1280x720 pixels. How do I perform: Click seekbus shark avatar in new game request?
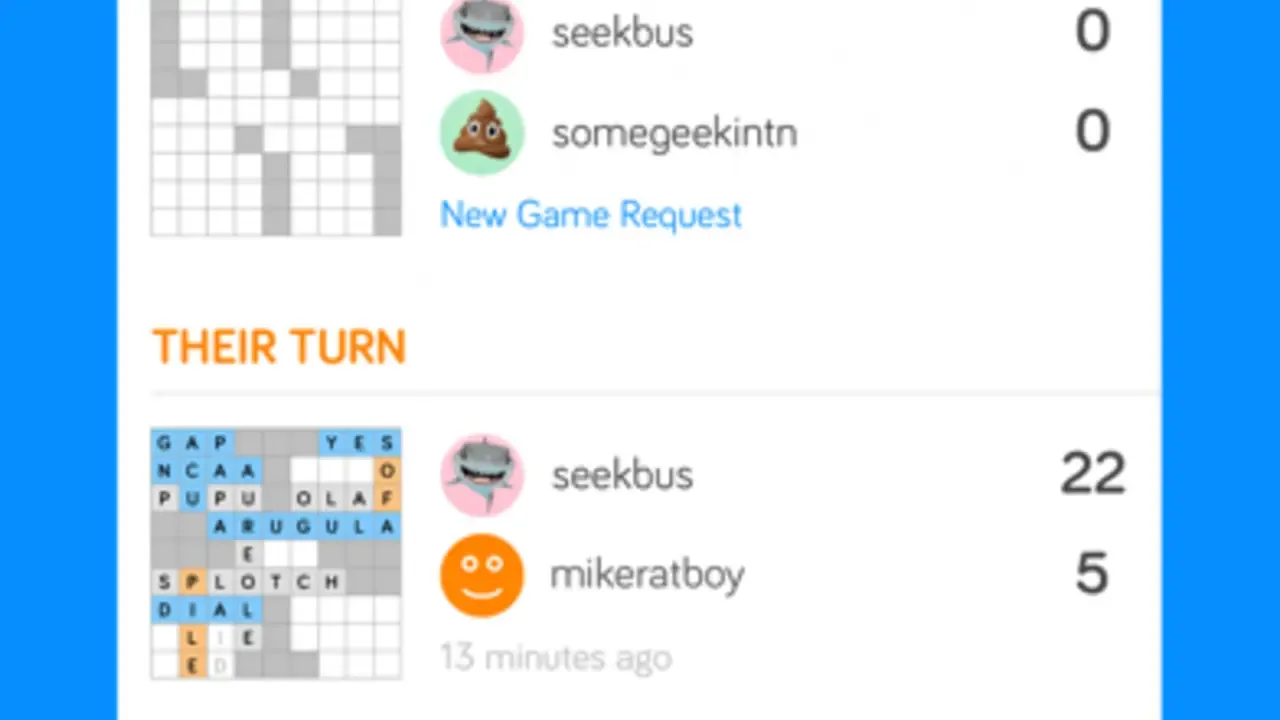tap(482, 33)
